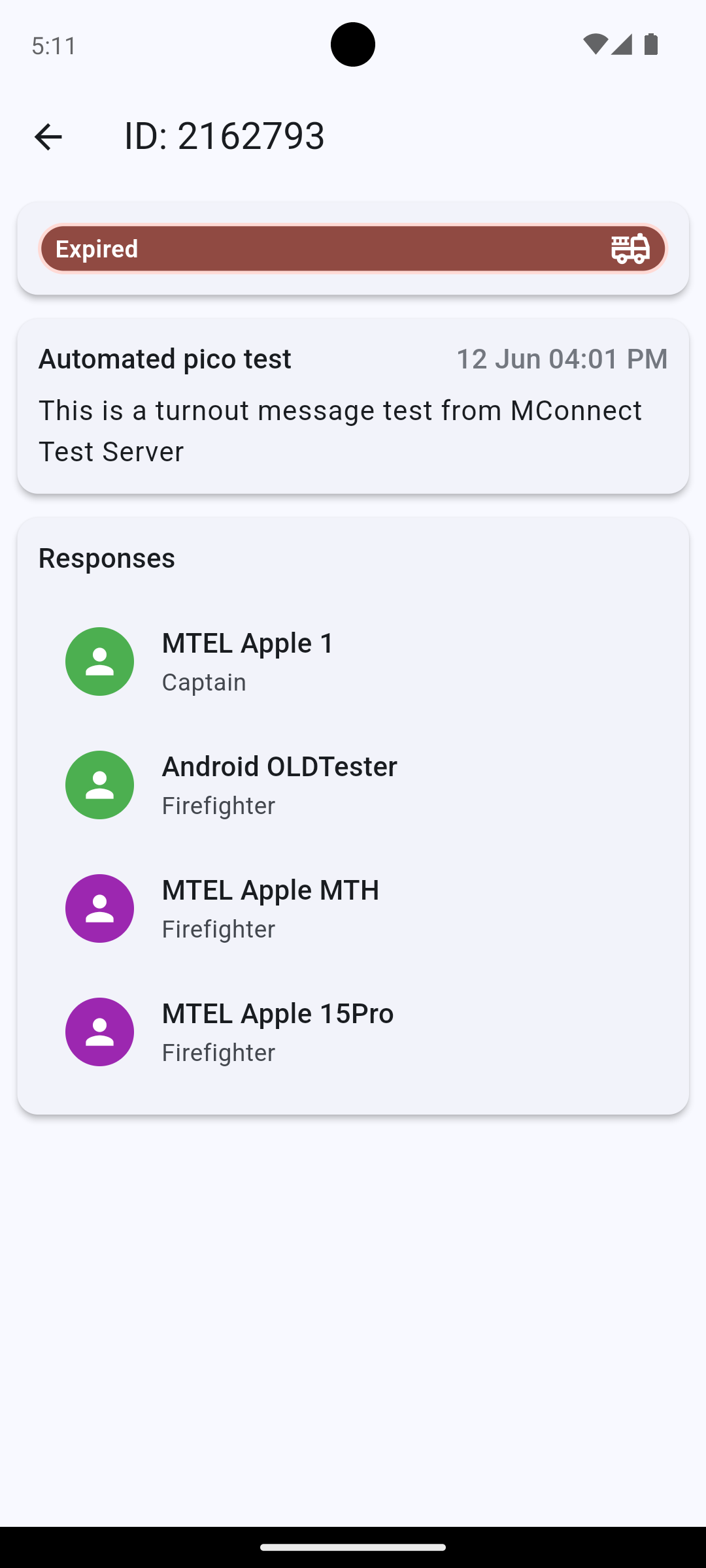
Task: Tap MTEL Apple 1 green avatar icon
Action: click(99, 661)
